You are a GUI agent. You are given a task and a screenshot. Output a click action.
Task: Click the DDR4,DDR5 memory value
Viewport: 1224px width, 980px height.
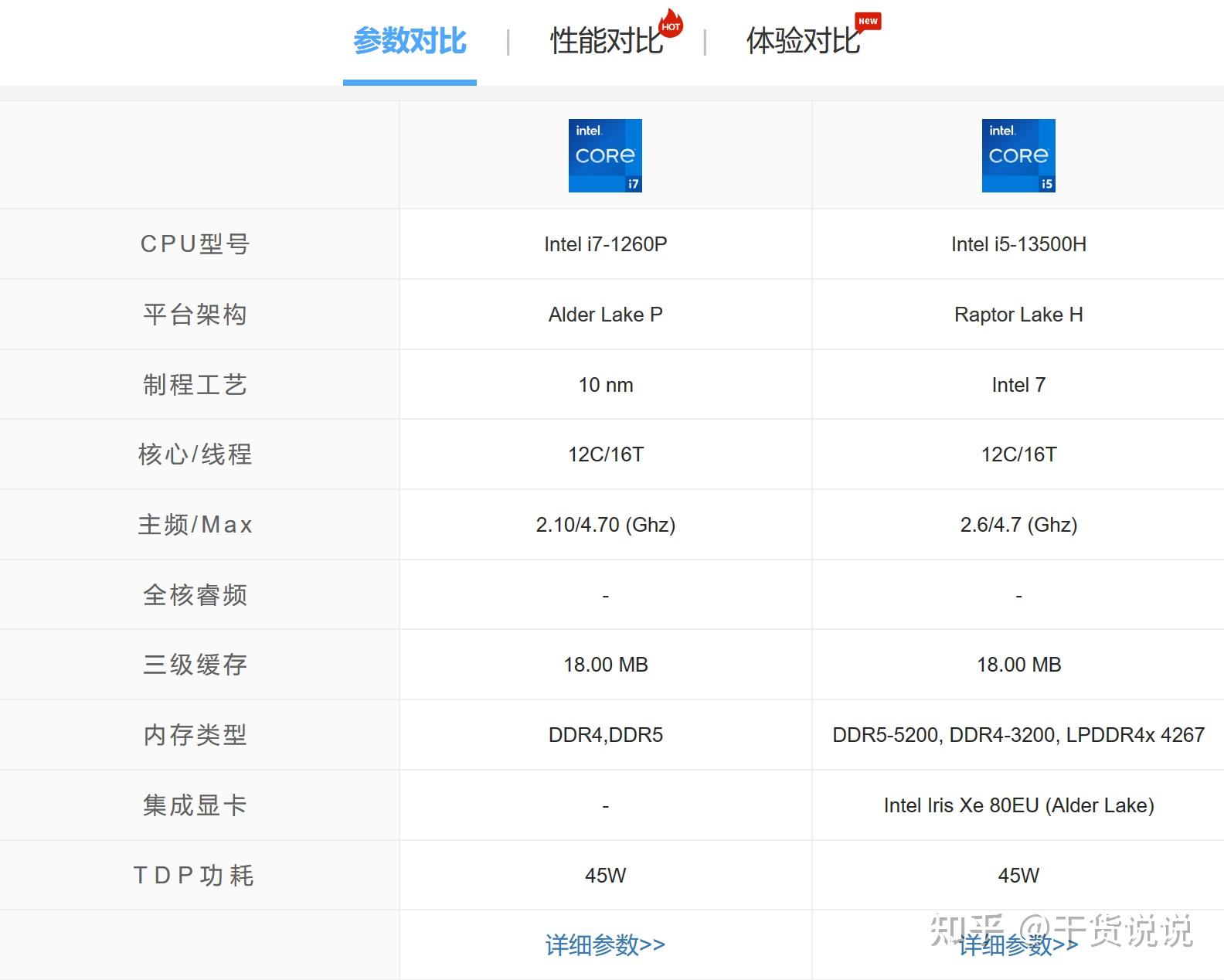click(x=606, y=735)
